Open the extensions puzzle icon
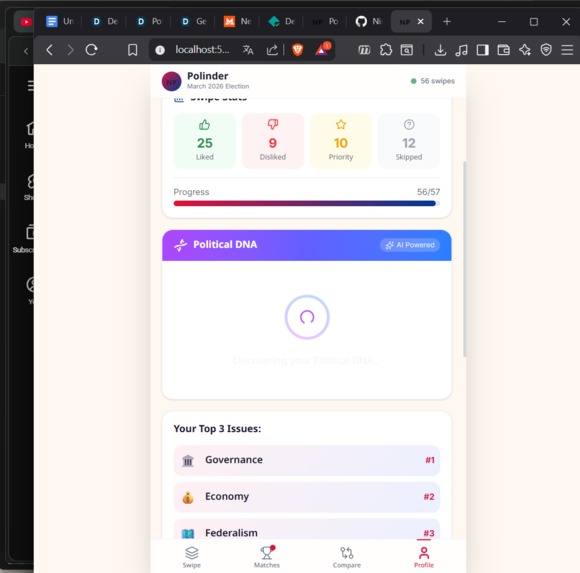The image size is (580, 573). click(x=386, y=50)
